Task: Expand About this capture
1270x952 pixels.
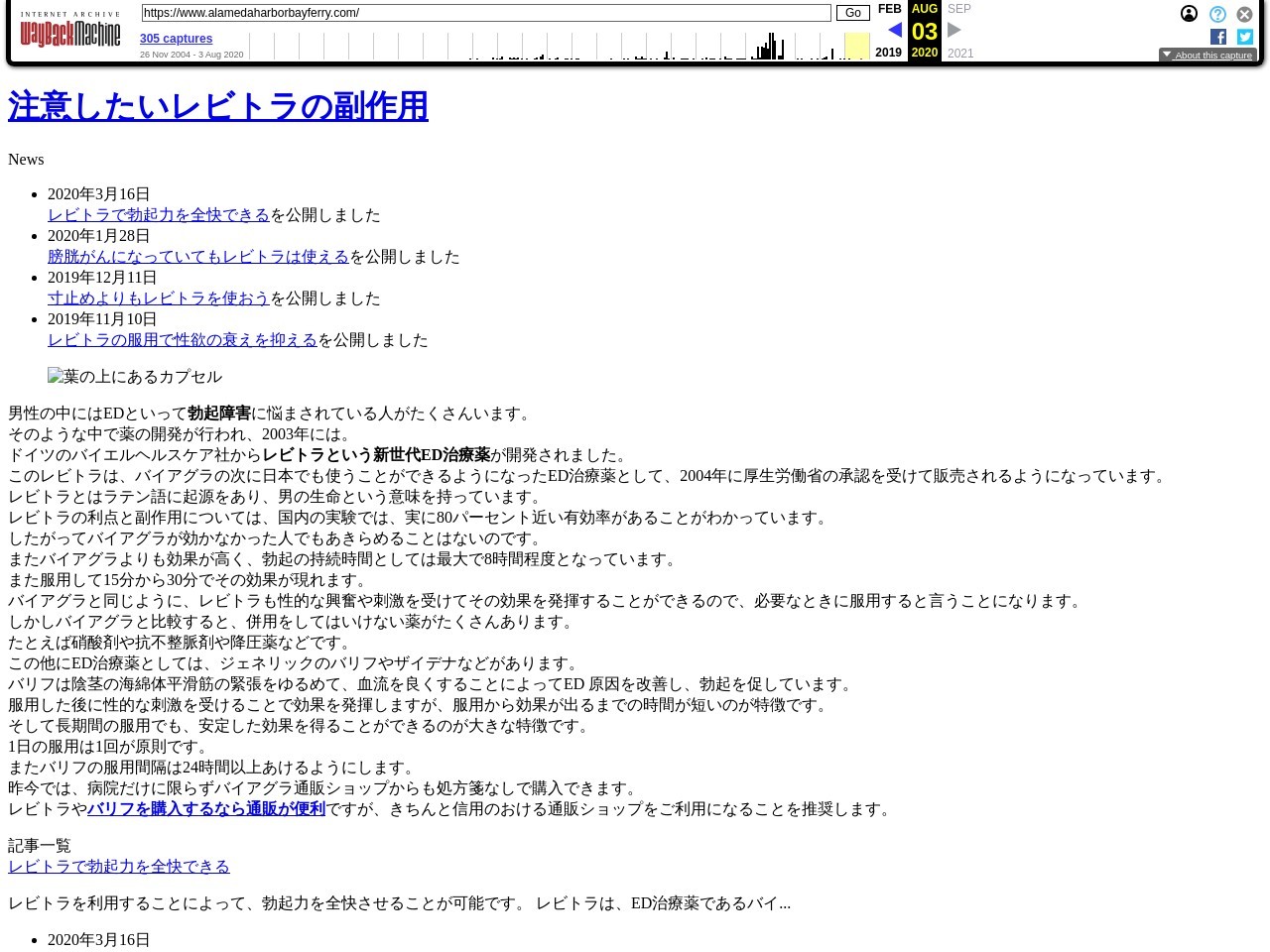Action: pyautogui.click(x=1207, y=55)
